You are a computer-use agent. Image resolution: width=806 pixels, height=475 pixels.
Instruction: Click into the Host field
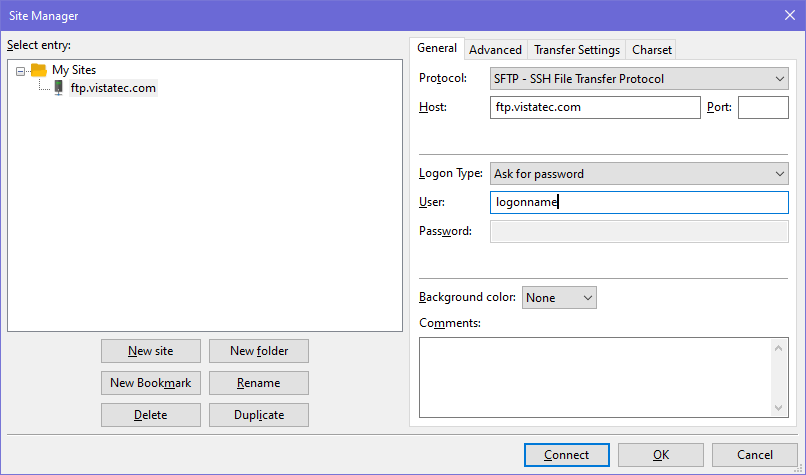[595, 107]
